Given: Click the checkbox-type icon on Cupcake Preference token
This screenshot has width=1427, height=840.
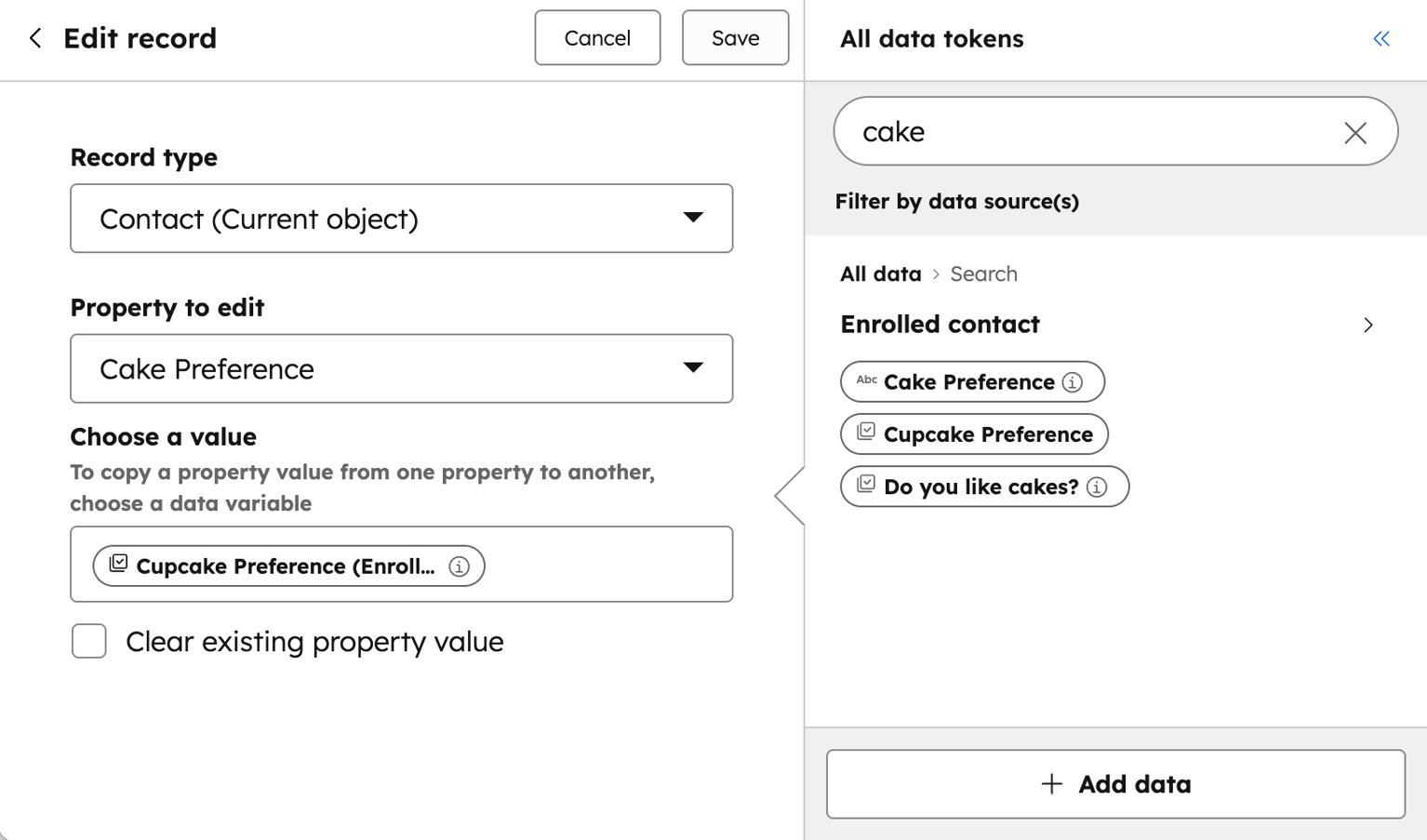Looking at the screenshot, I should (865, 433).
